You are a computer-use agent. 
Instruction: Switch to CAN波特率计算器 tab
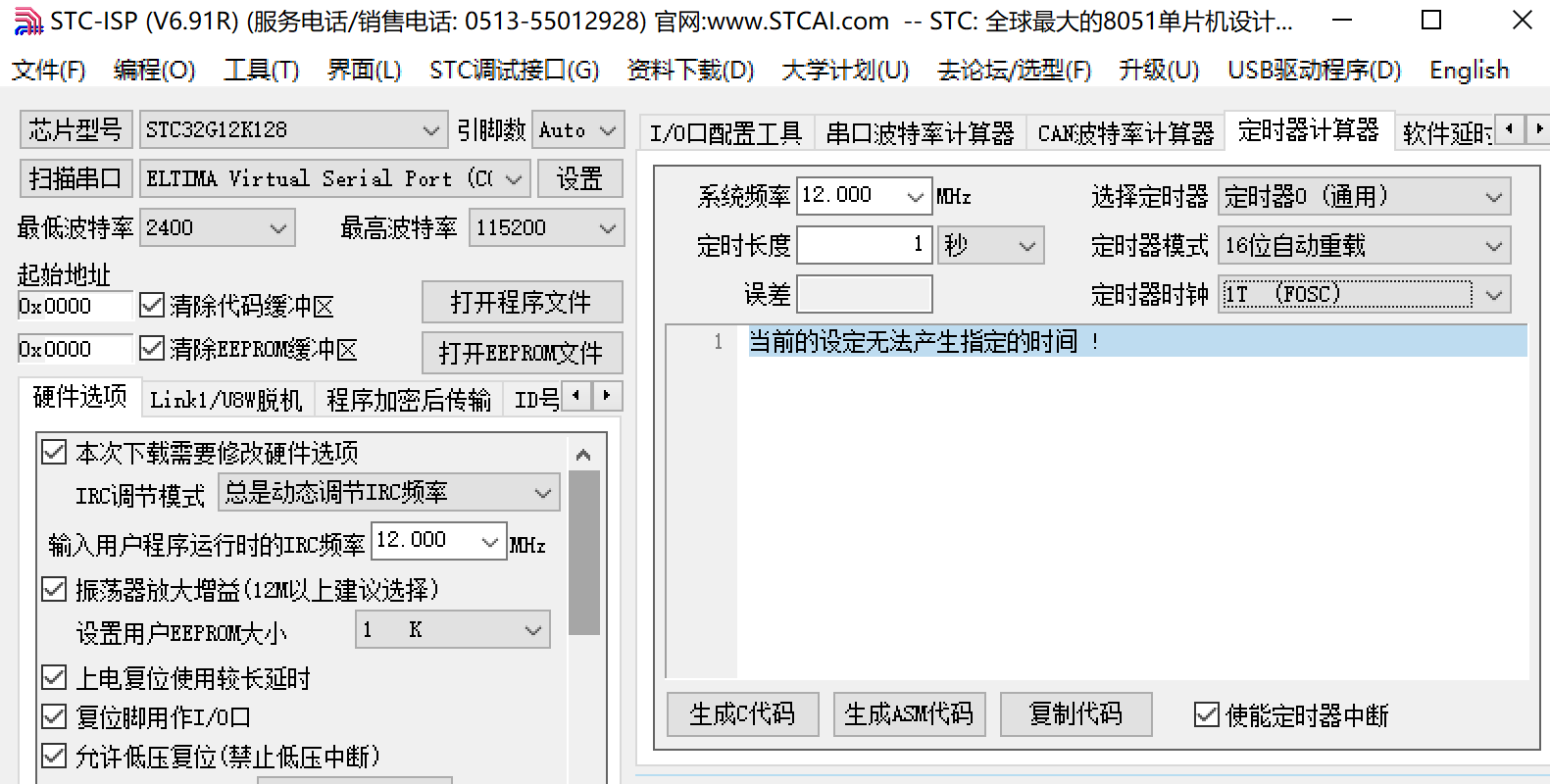(1125, 132)
